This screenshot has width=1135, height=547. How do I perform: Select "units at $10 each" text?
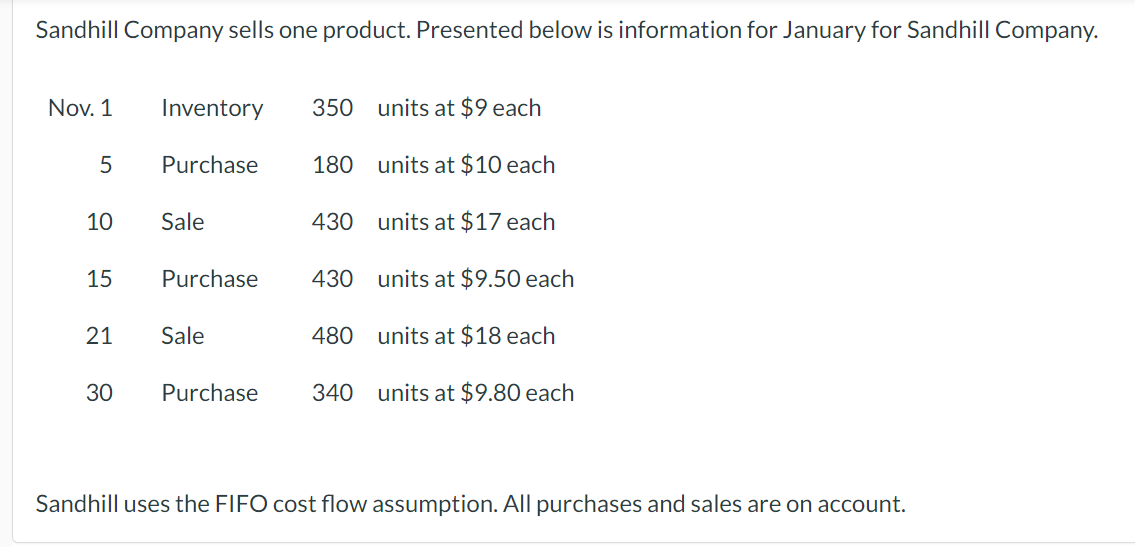pyautogui.click(x=466, y=165)
